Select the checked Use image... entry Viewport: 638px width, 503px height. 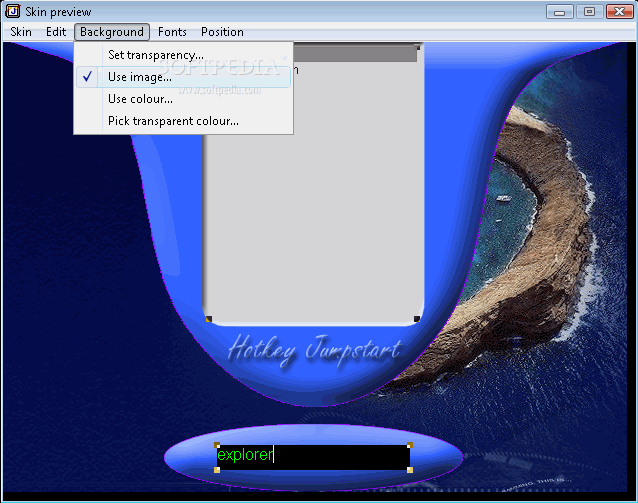183,77
